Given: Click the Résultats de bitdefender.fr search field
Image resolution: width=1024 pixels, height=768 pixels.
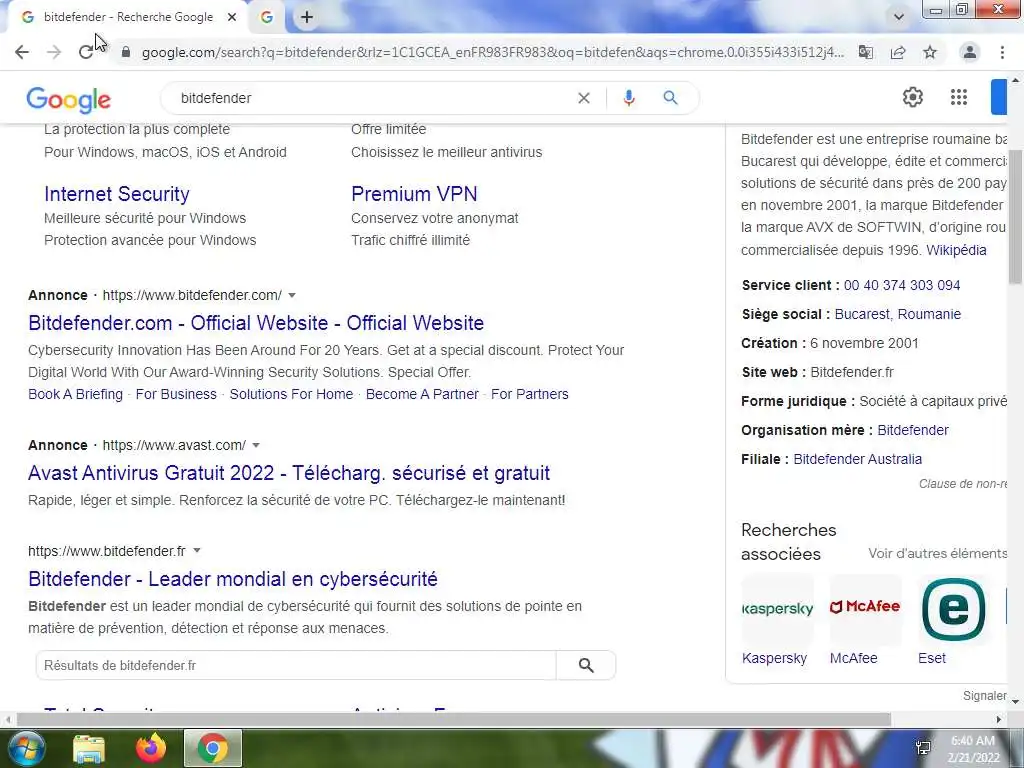Looking at the screenshot, I should [x=296, y=665].
